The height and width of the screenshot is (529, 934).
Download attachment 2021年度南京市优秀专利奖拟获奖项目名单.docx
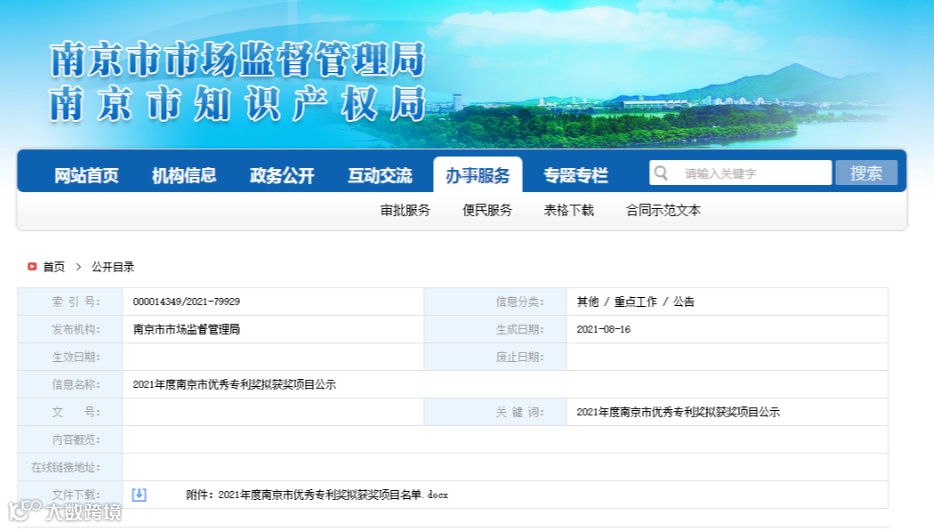click(317, 494)
